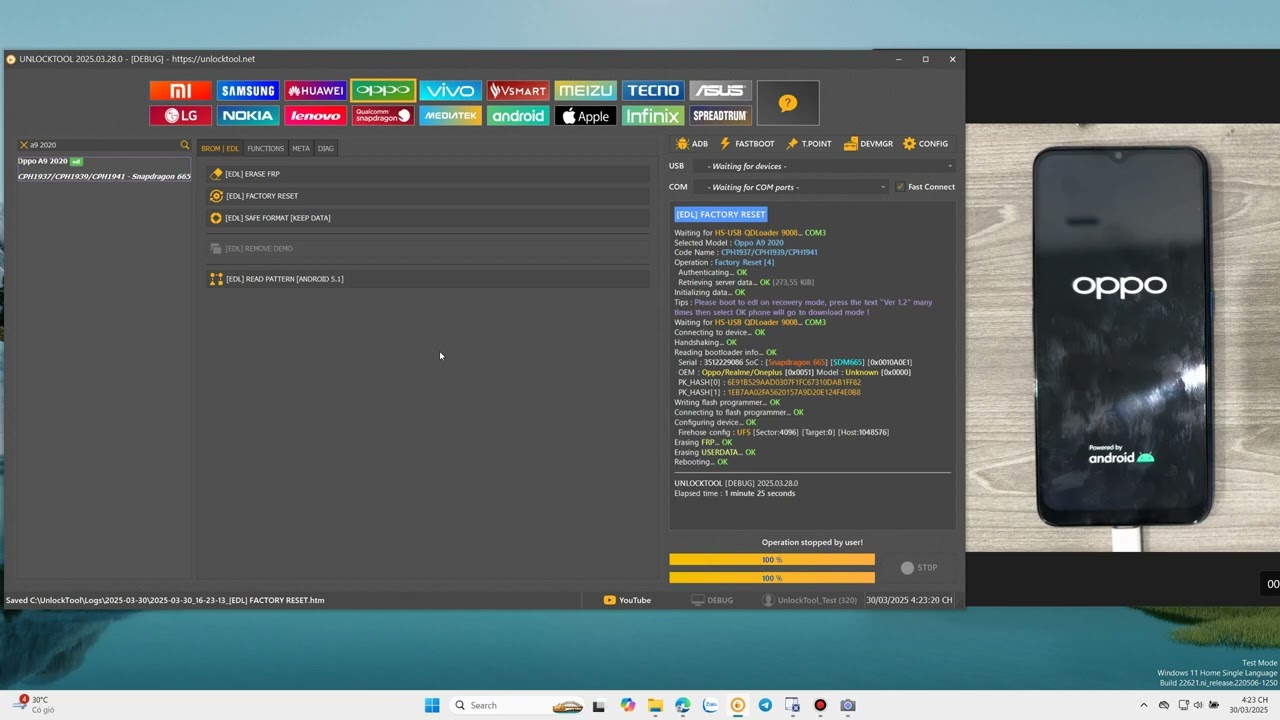Click the Windows taskbar Search box

pyautogui.click(x=518, y=705)
